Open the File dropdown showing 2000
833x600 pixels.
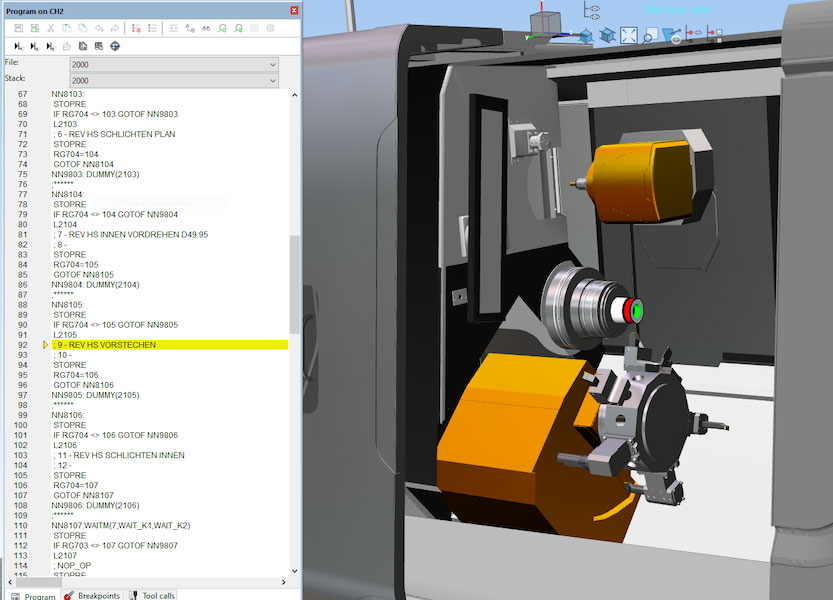(174, 64)
